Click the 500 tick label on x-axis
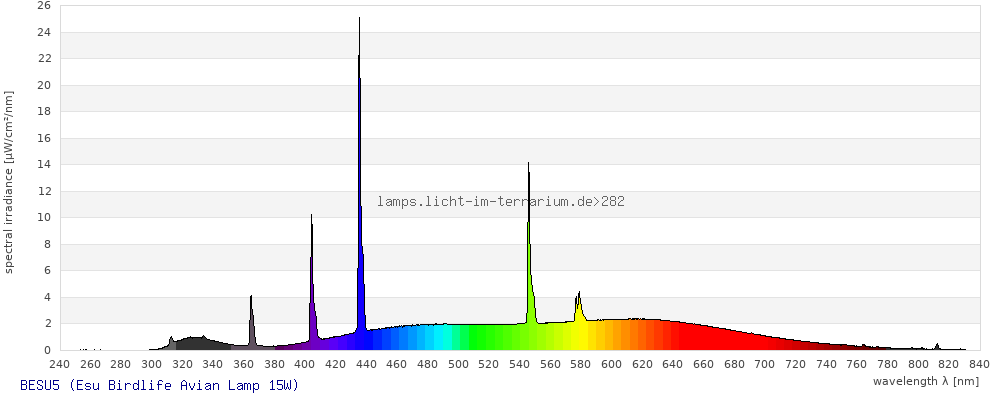Image resolution: width=1000 pixels, height=400 pixels. (x=458, y=364)
